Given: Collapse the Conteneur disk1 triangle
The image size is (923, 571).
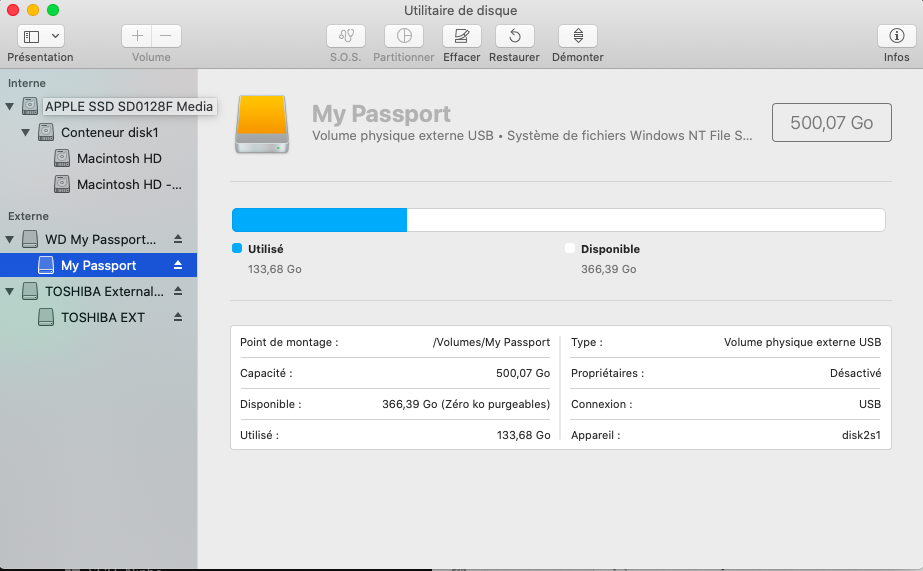Looking at the screenshot, I should tap(26, 133).
